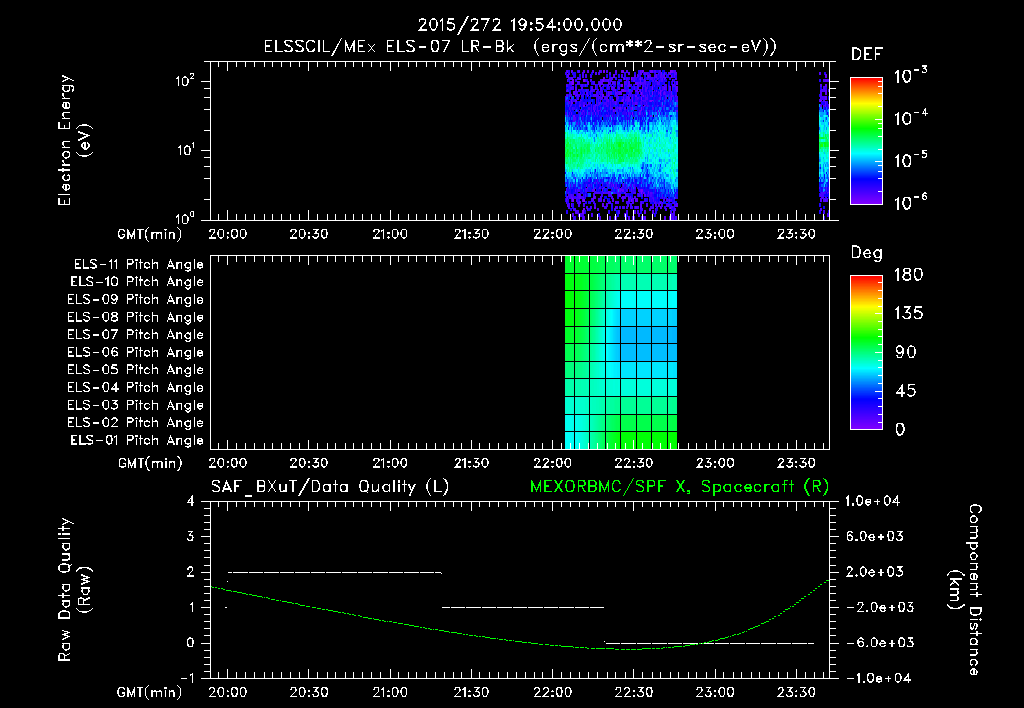Click the green MEXORBMC/SPF X, Spacecraft (R) label
This screenshot has width=1024, height=708.
point(679,487)
